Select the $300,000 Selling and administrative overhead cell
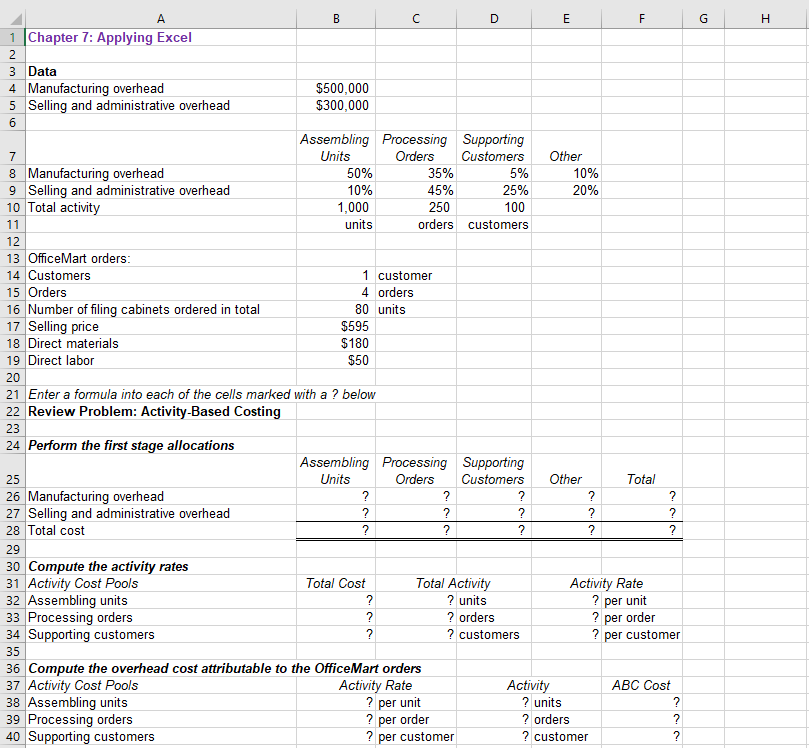Image resolution: width=809 pixels, height=748 pixels. coord(335,105)
